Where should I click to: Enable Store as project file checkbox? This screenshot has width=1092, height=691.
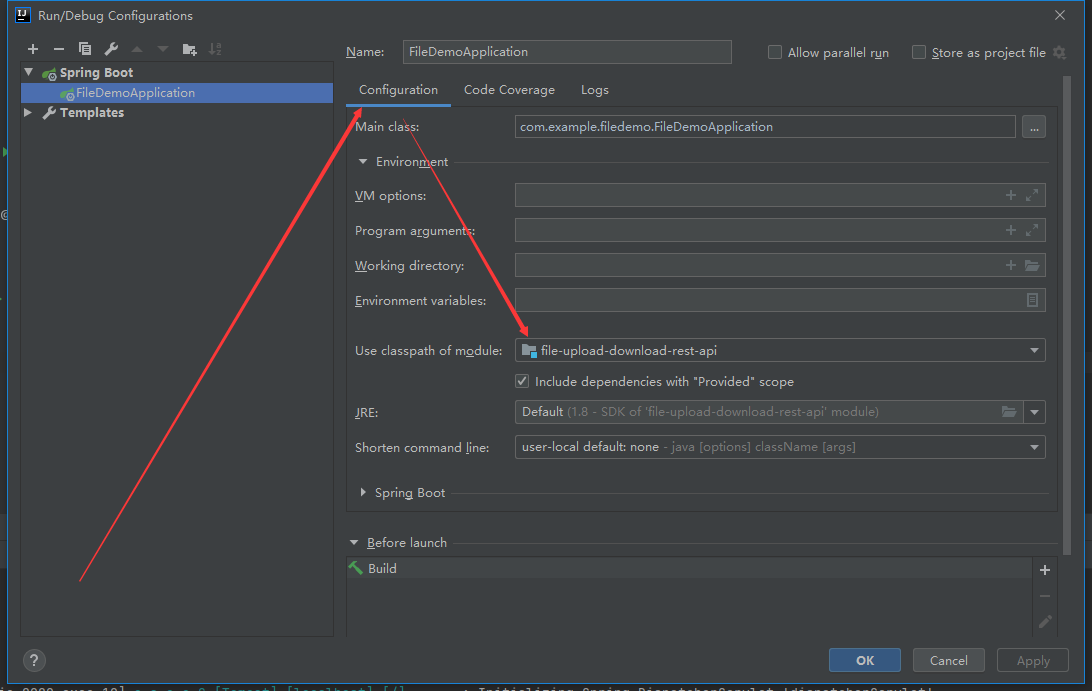coord(919,52)
